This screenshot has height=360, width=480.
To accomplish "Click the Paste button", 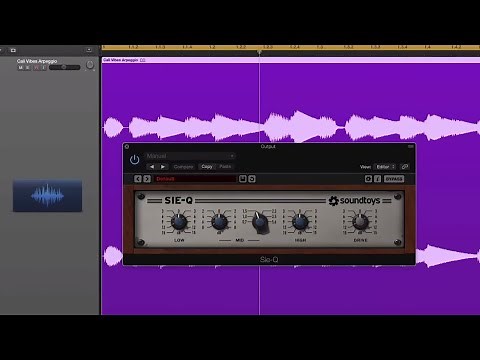I will tap(225, 167).
